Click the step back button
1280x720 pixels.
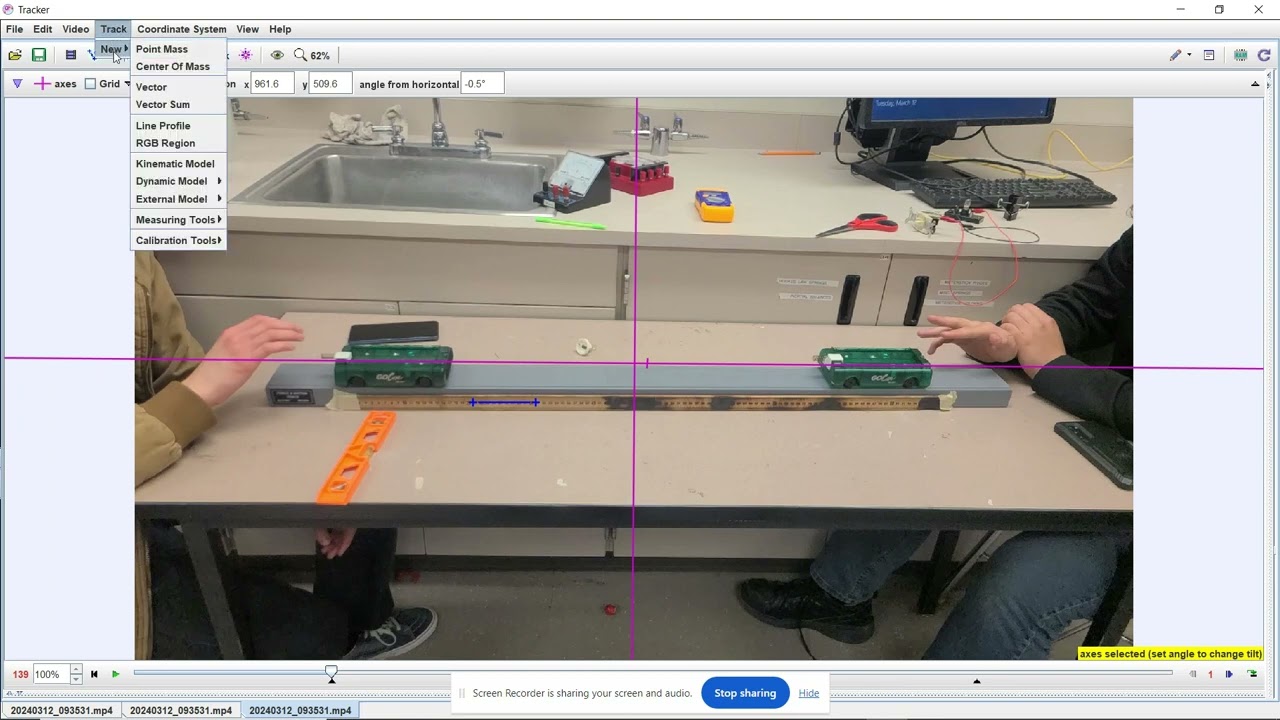1192,674
